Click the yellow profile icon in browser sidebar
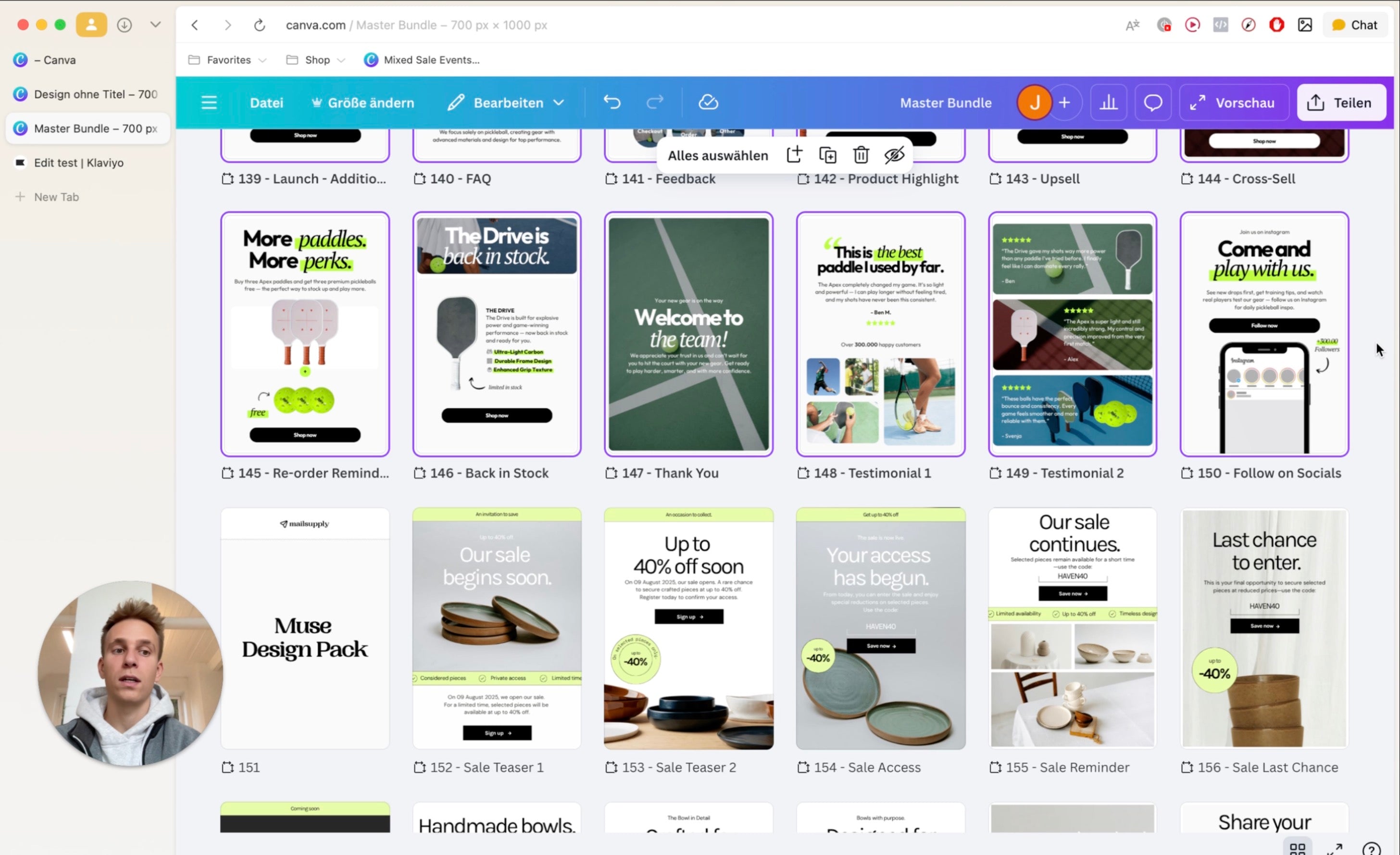Viewport: 1400px width, 855px height. [91, 25]
